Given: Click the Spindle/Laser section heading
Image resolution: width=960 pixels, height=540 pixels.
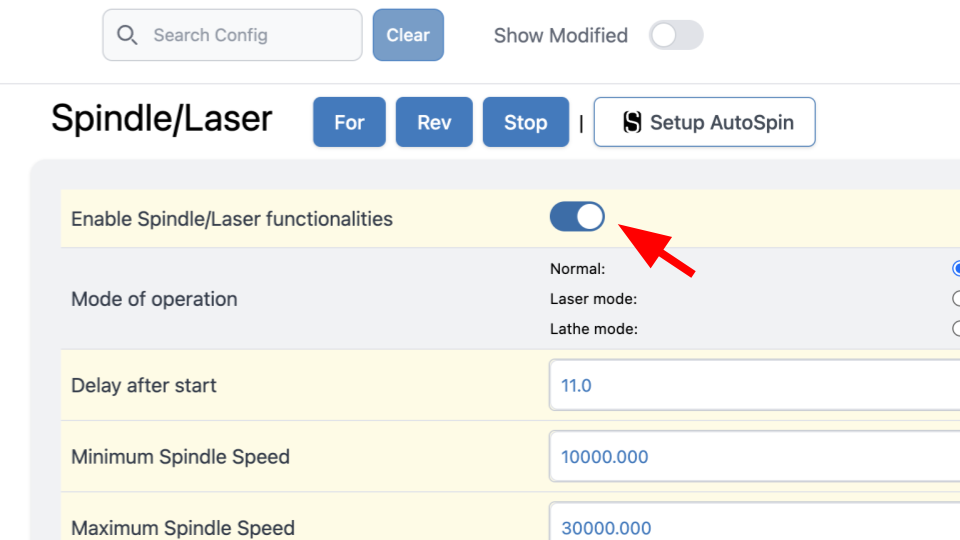Looking at the screenshot, I should [162, 118].
